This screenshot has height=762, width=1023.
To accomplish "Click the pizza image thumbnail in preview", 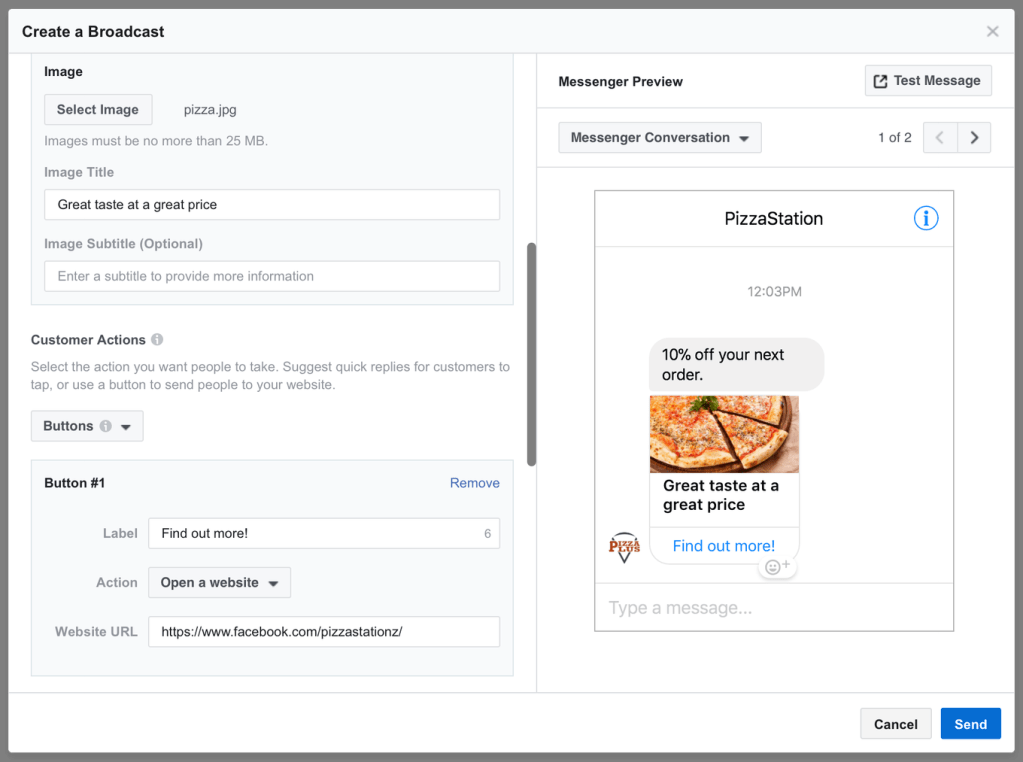I will [x=724, y=434].
